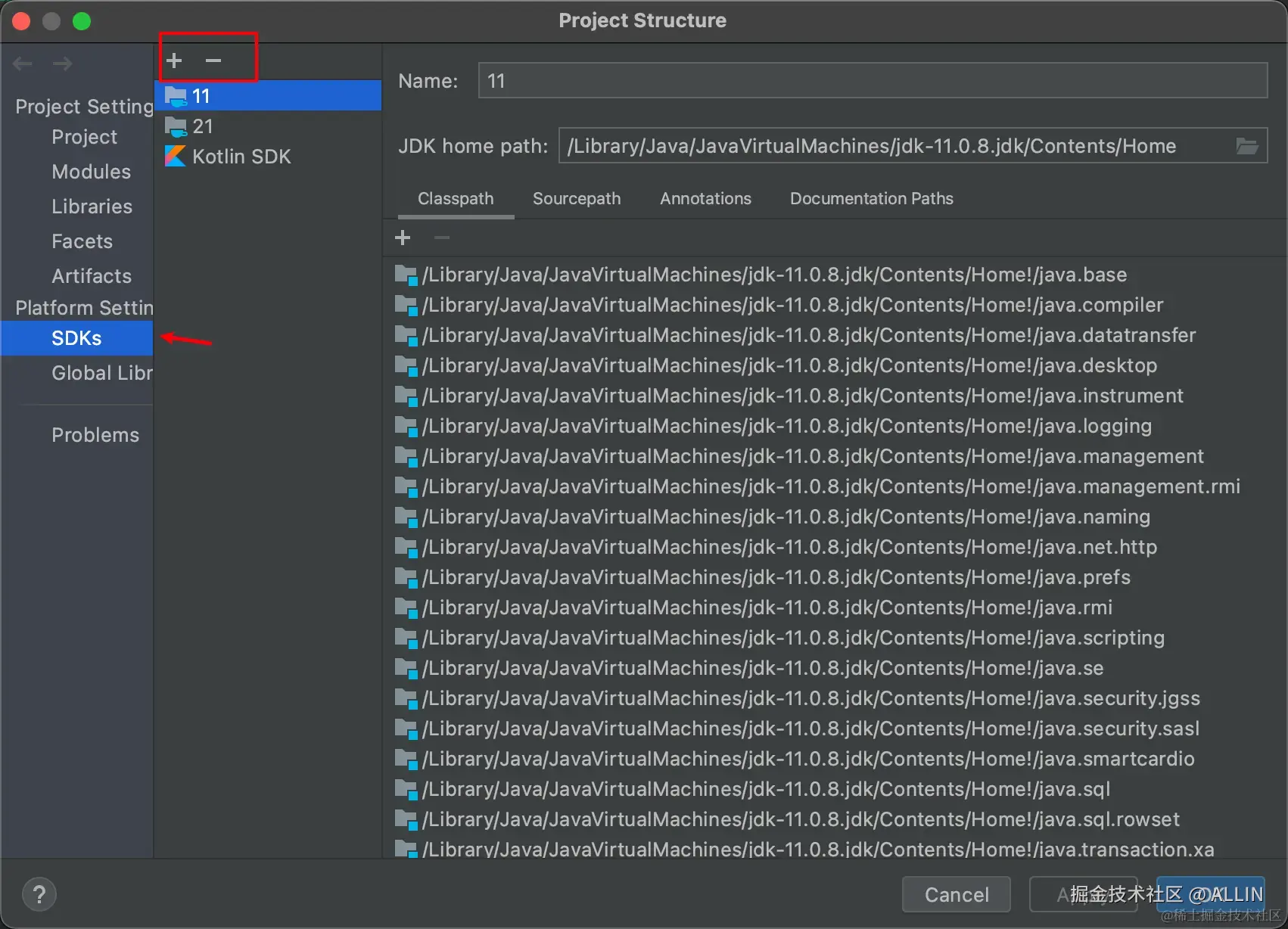Switch to the Sourcepath tab
The width and height of the screenshot is (1288, 929).
[x=577, y=199]
